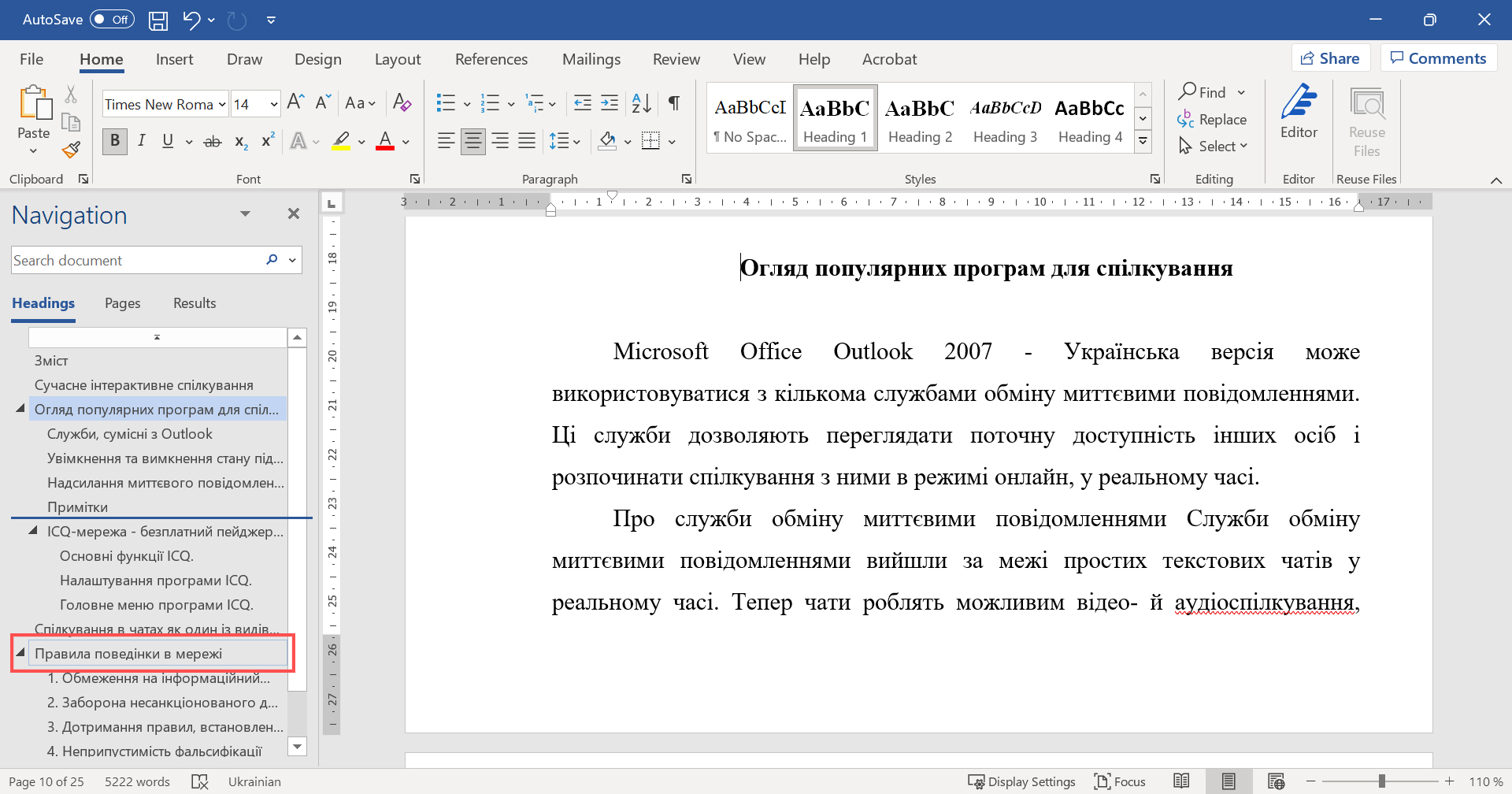Toggle center alignment
Screen dimensions: 1512x794
472,141
